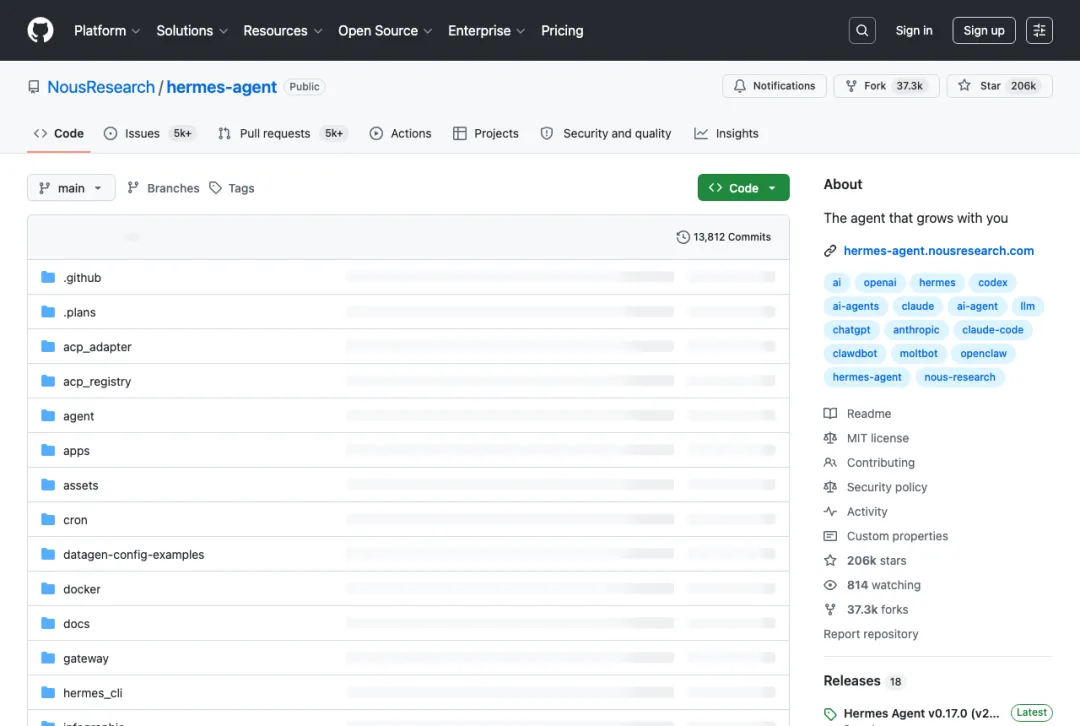Open the appearance settings icon button
The height and width of the screenshot is (726, 1080).
coord(1039,30)
